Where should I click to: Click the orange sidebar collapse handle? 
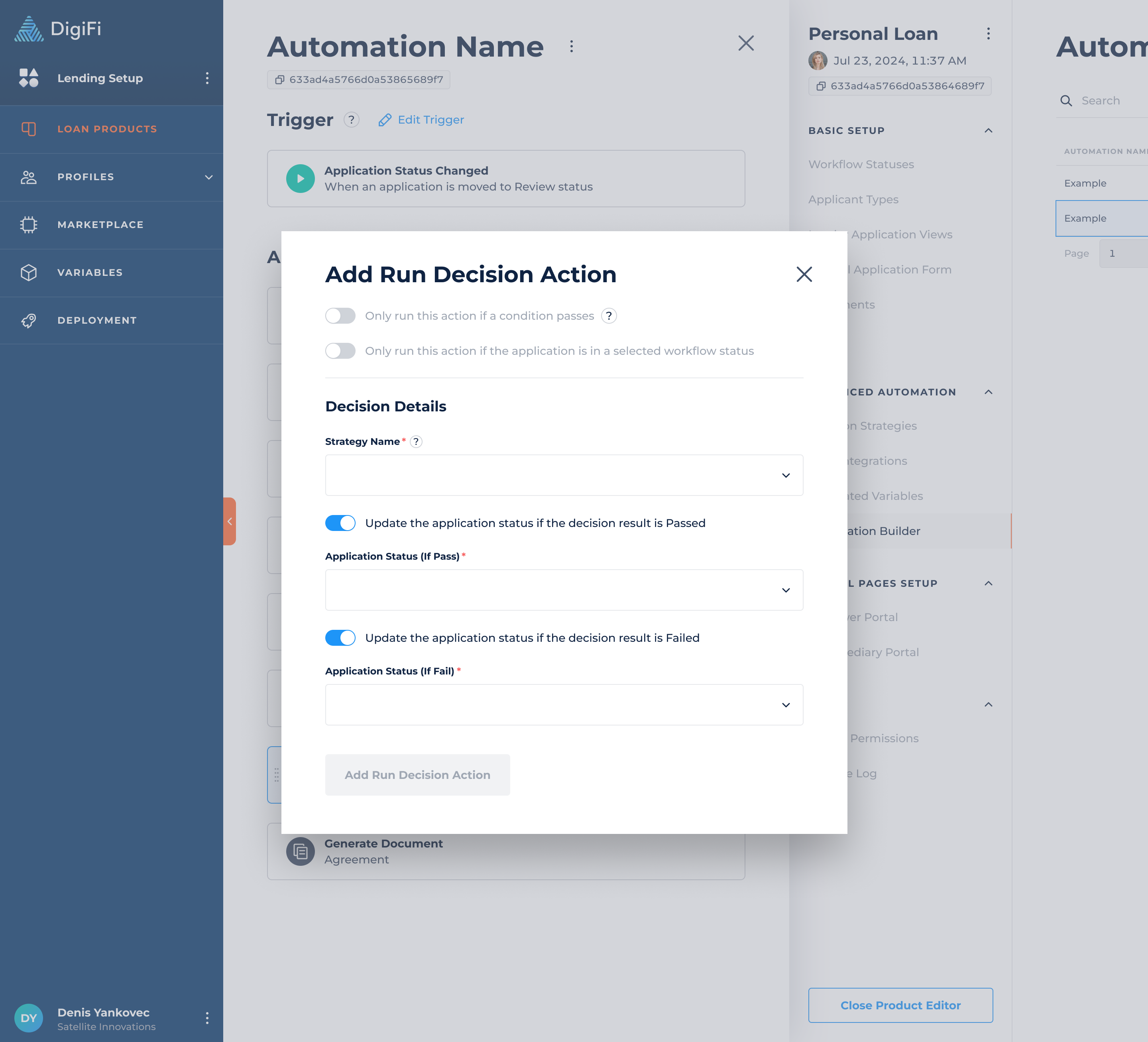click(x=230, y=521)
